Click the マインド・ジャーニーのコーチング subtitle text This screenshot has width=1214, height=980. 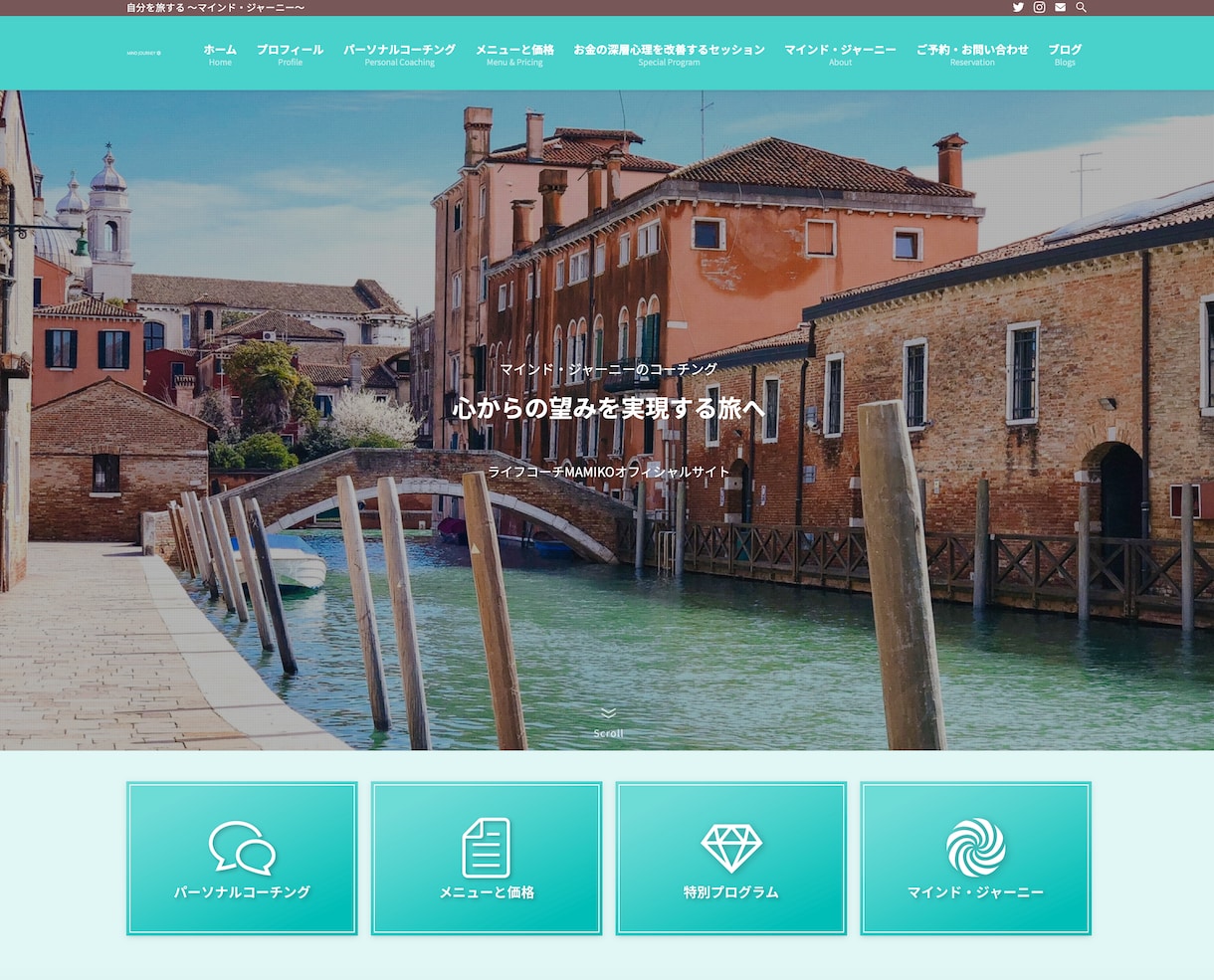[x=608, y=369]
